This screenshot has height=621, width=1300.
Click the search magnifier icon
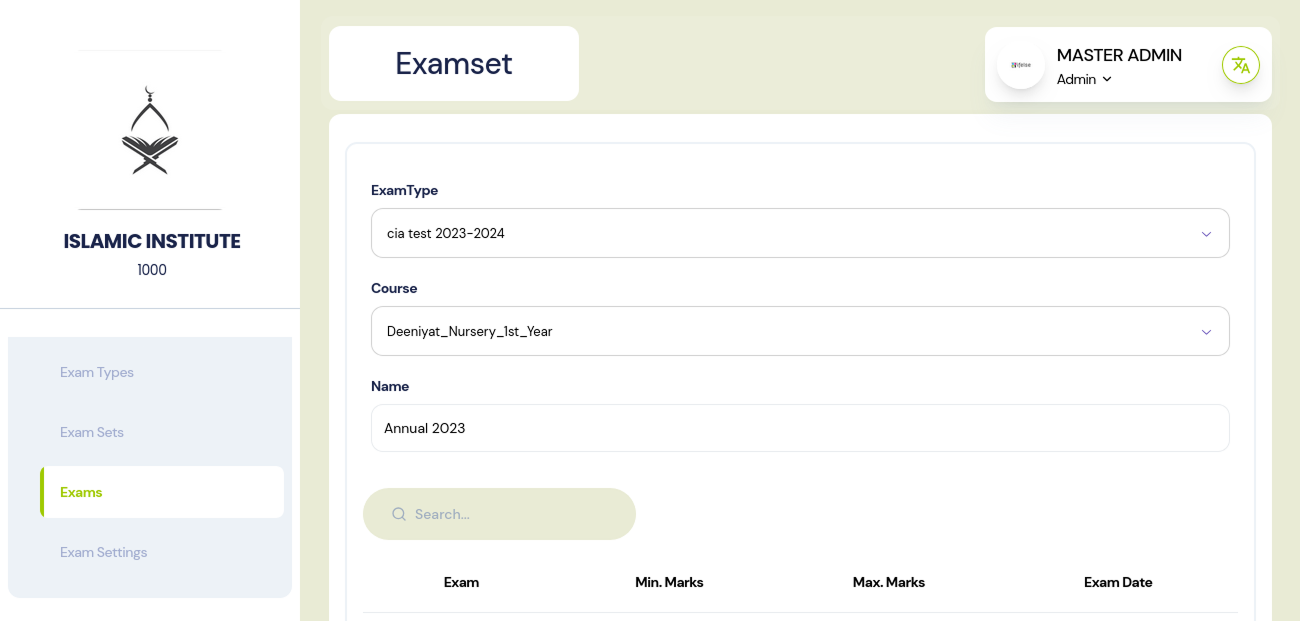click(x=399, y=514)
